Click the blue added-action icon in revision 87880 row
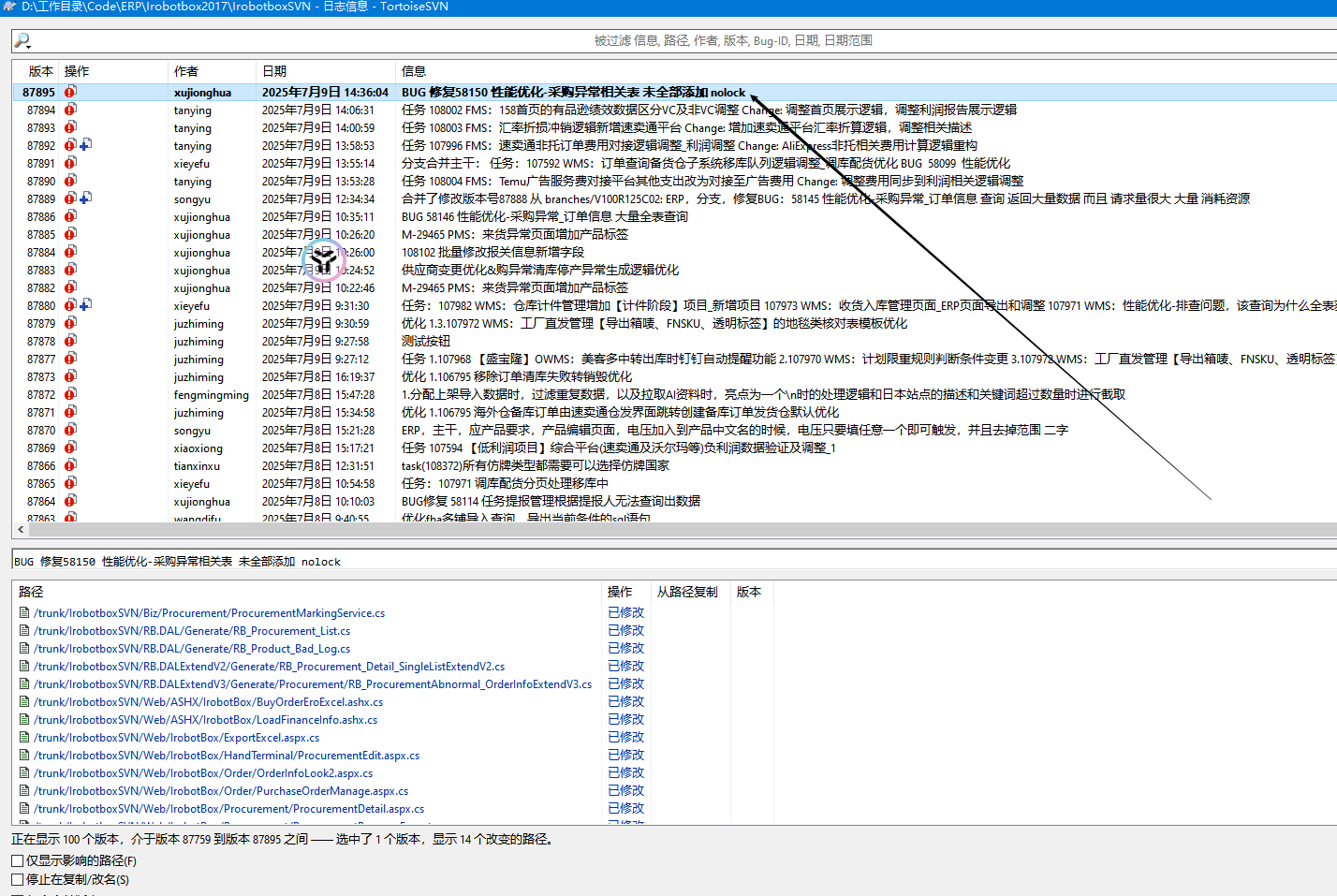This screenshot has height=896, width=1337. (85, 305)
